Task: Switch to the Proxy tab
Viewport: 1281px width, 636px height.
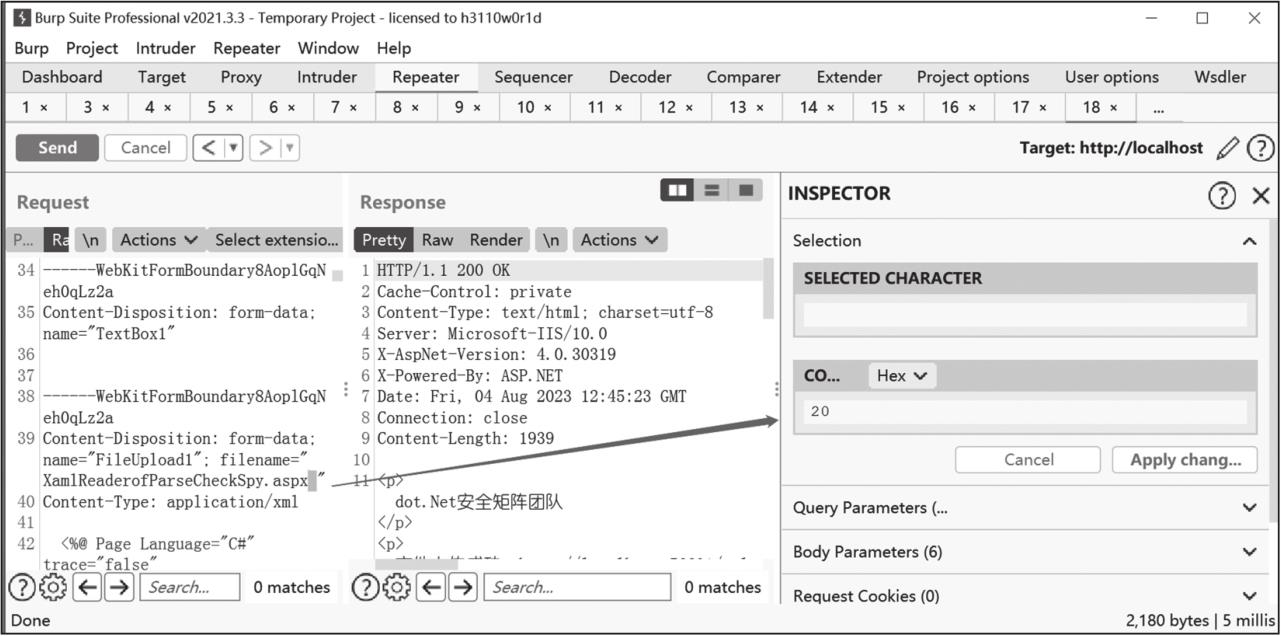Action: pyautogui.click(x=241, y=77)
